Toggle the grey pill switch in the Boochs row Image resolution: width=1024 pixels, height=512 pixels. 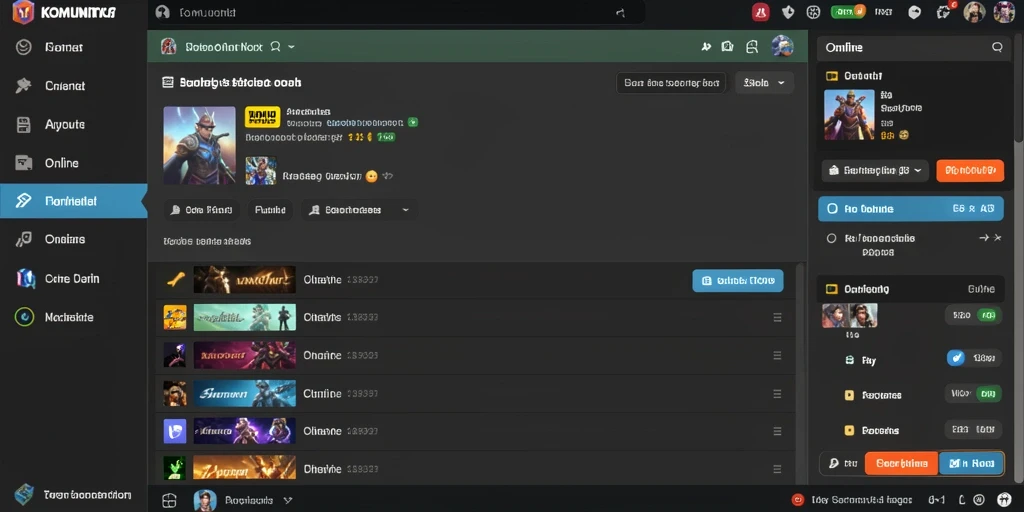tap(973, 430)
